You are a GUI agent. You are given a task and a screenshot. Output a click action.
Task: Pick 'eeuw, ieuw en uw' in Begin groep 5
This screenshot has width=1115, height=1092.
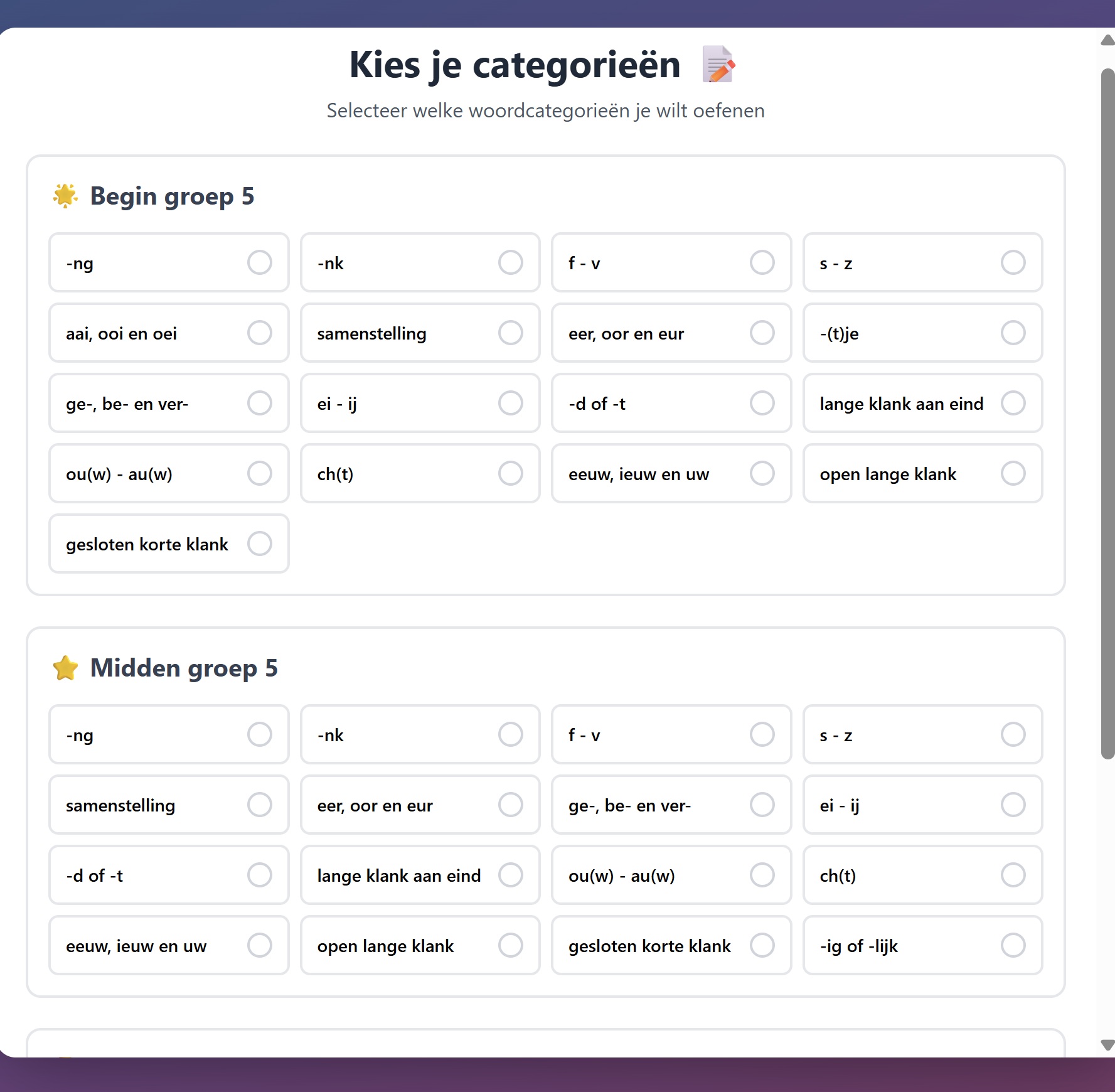point(671,473)
